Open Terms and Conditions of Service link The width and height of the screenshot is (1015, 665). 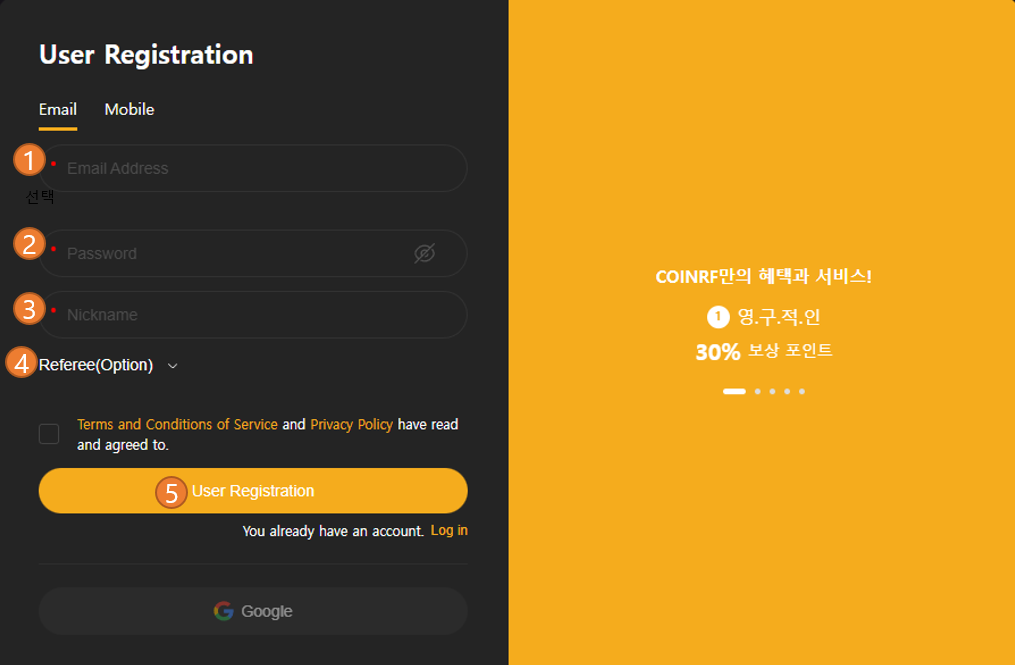pos(177,424)
